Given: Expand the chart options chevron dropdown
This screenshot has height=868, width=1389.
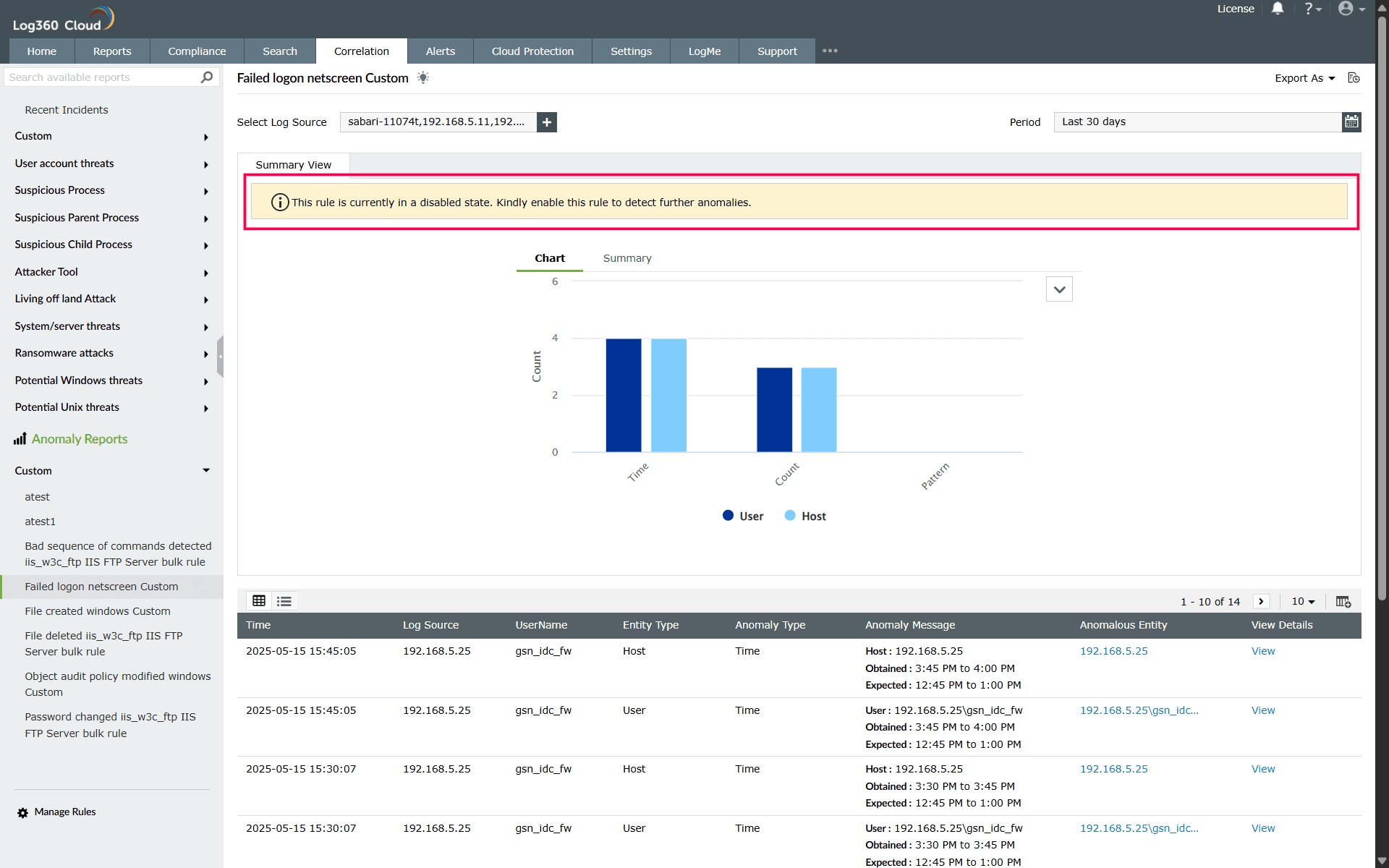Looking at the screenshot, I should (x=1059, y=289).
